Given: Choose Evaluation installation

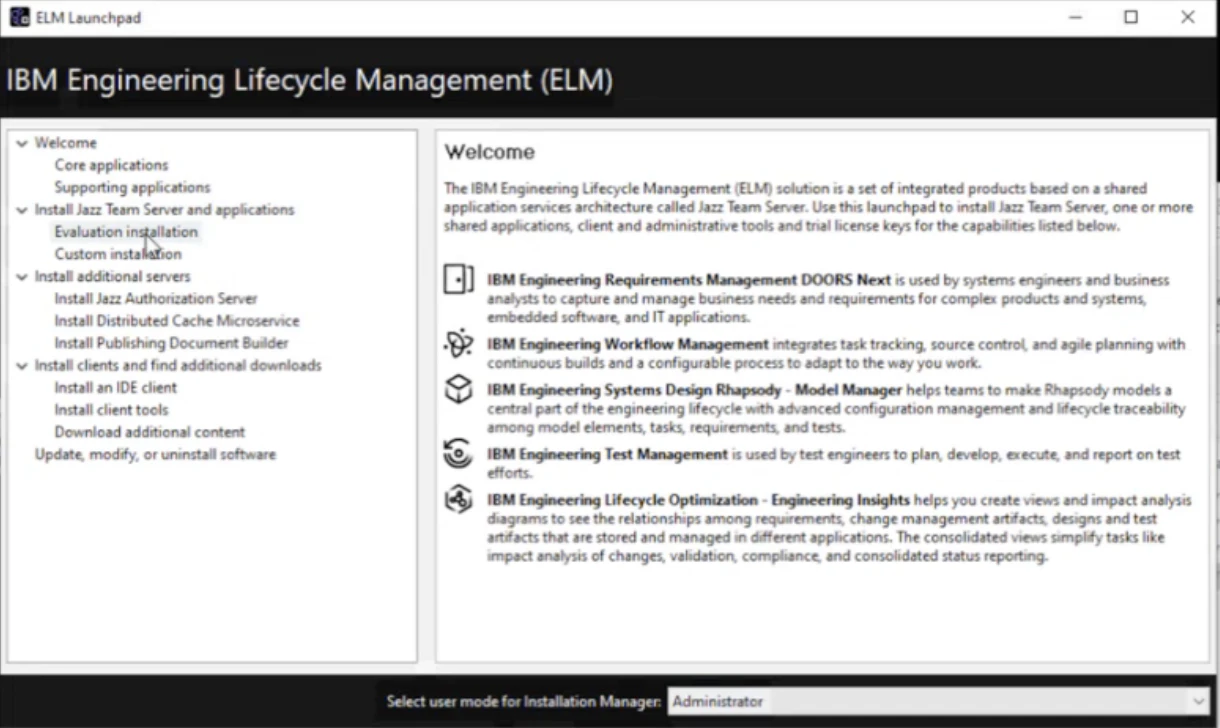Looking at the screenshot, I should (x=126, y=232).
